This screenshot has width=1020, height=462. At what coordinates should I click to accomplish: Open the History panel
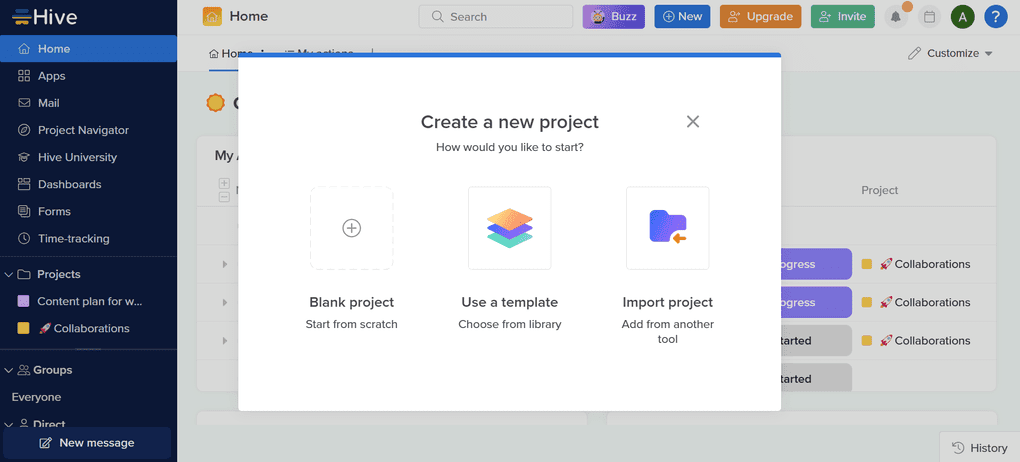pyautogui.click(x=980, y=448)
